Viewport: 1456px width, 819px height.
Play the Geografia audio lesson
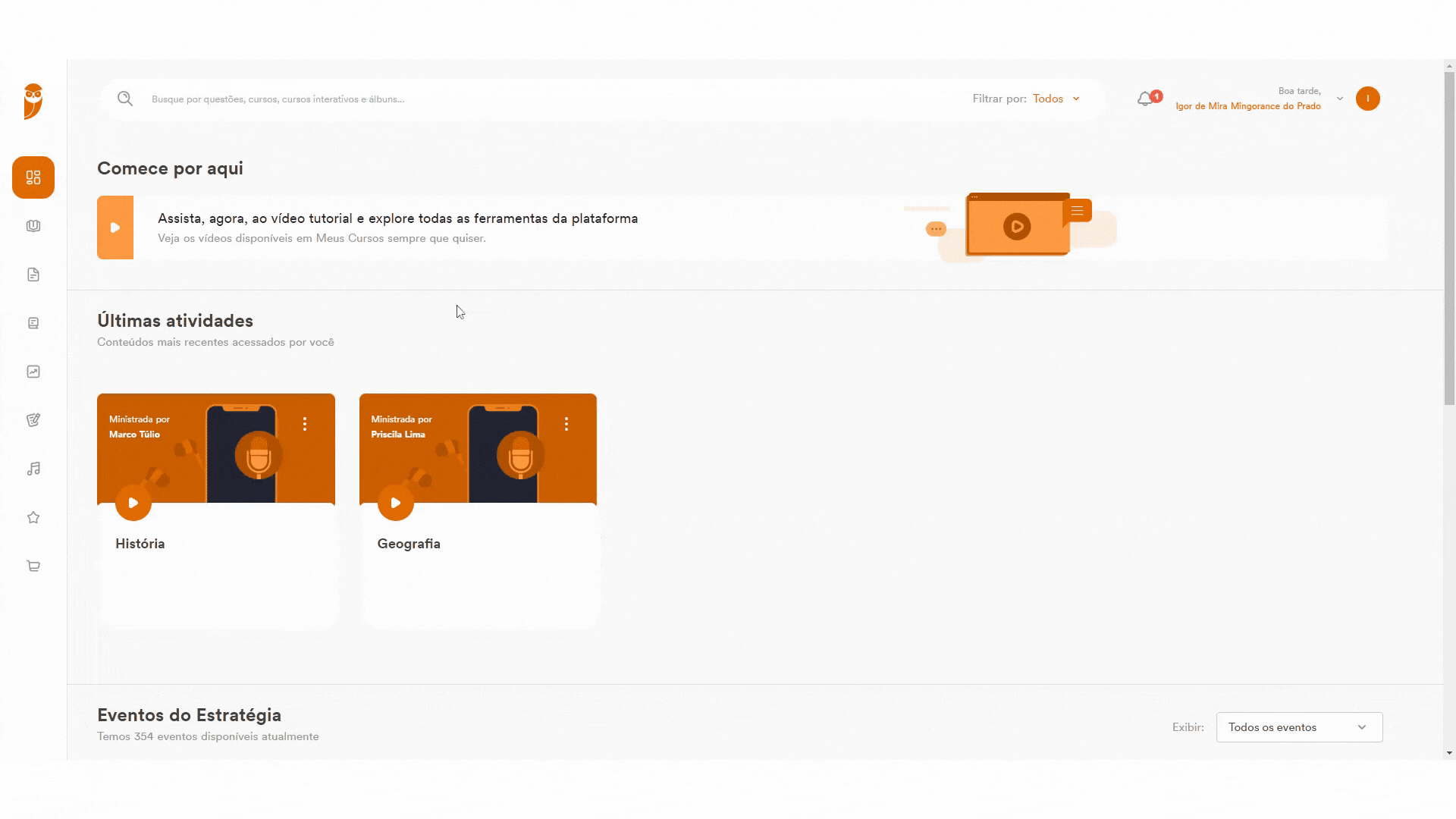tap(396, 503)
